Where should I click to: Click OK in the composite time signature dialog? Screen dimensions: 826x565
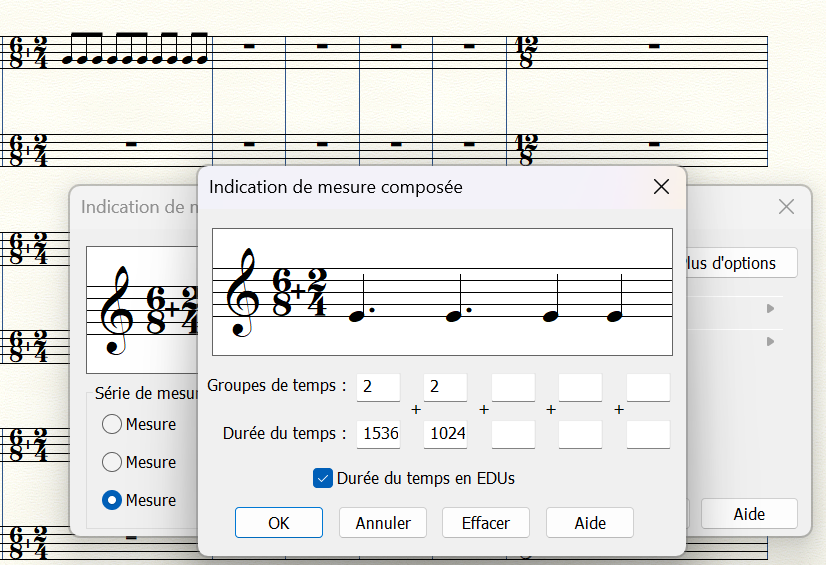(x=279, y=522)
